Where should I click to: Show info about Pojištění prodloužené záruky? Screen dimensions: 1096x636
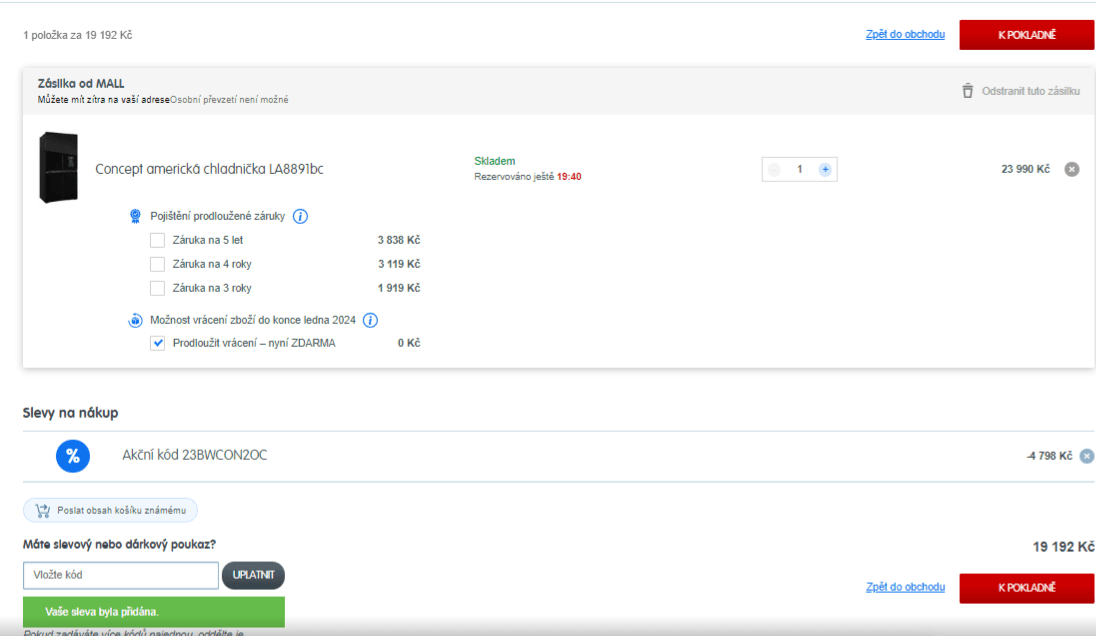tap(300, 216)
